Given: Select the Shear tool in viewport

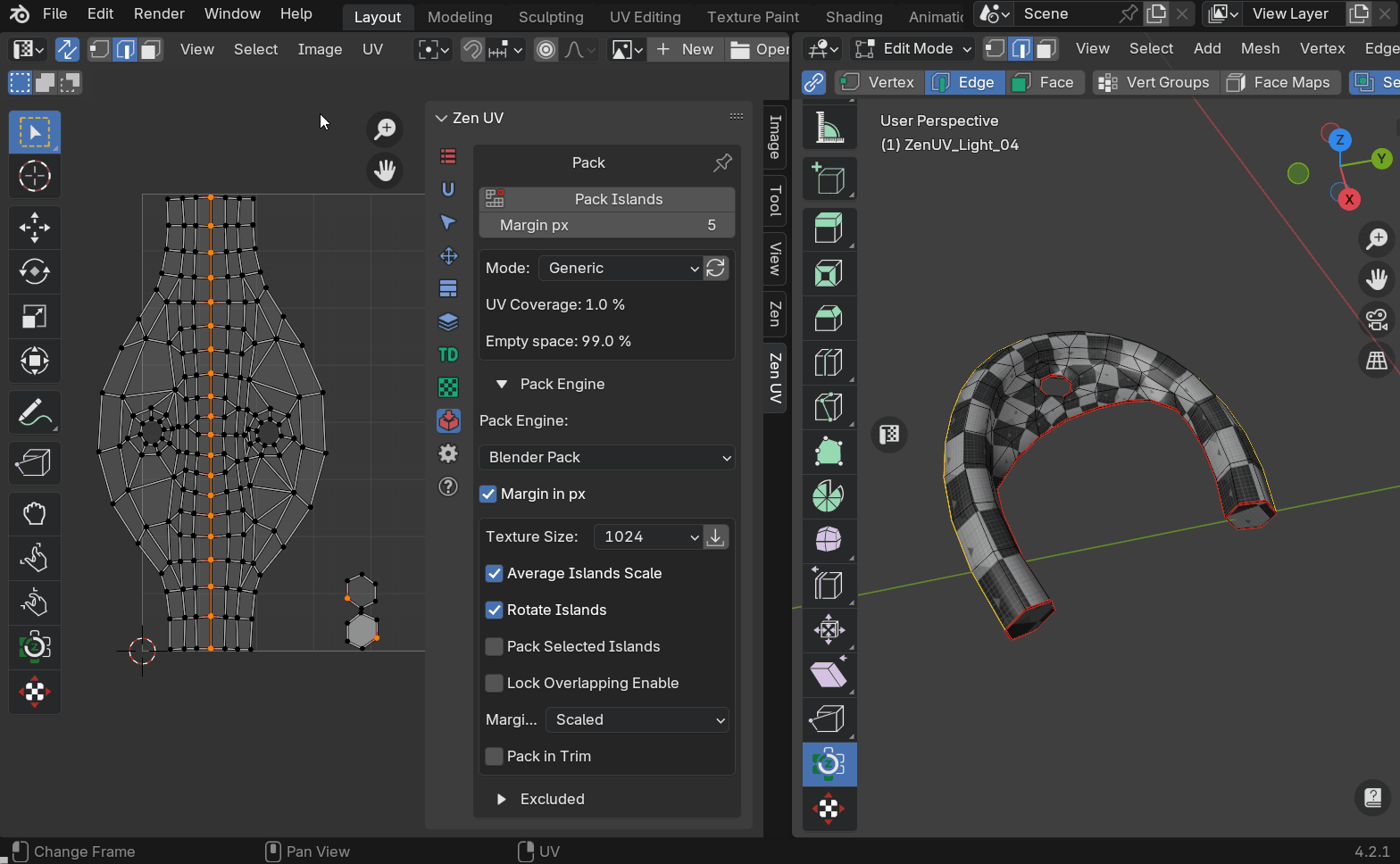Looking at the screenshot, I should pos(829,676).
